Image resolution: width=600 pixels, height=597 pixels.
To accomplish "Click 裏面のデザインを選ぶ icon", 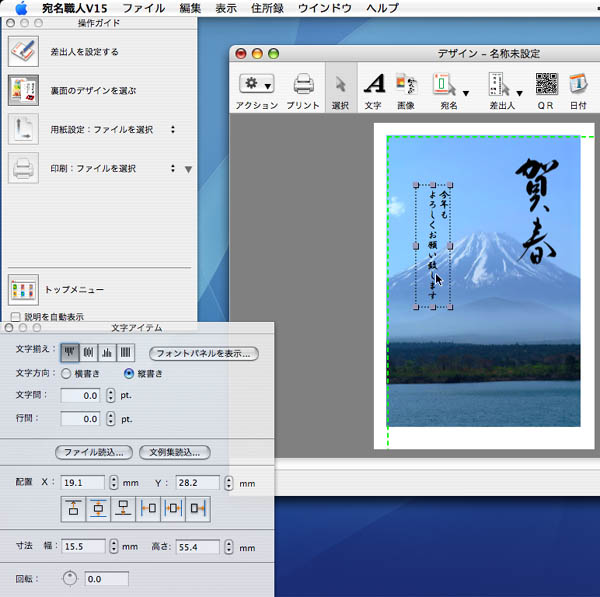I will coord(23,90).
